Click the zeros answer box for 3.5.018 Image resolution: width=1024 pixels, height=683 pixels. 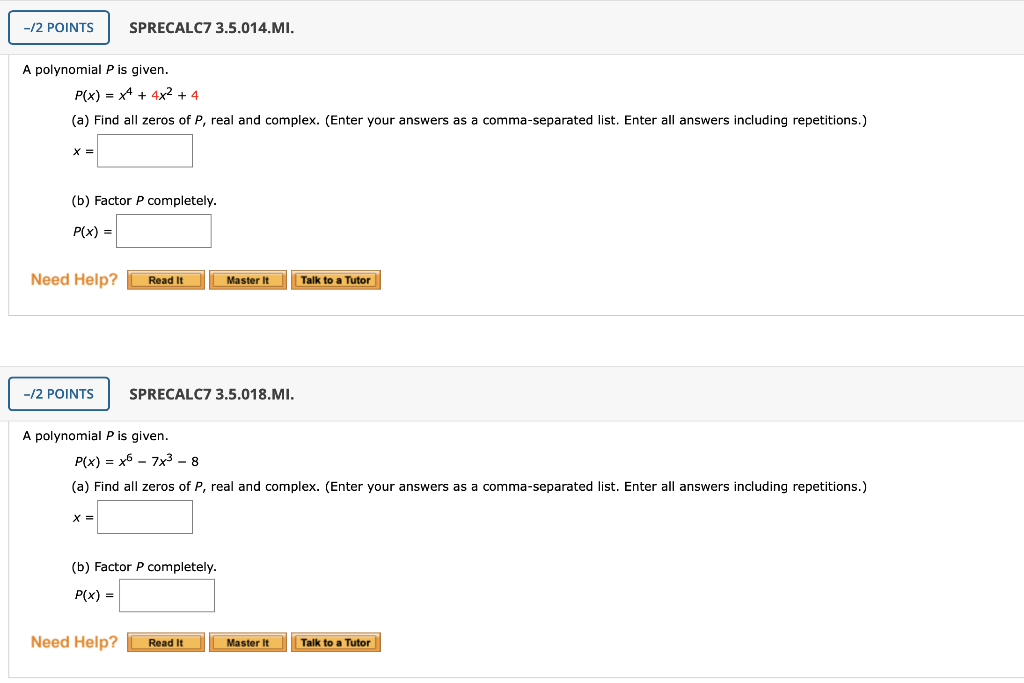(145, 516)
